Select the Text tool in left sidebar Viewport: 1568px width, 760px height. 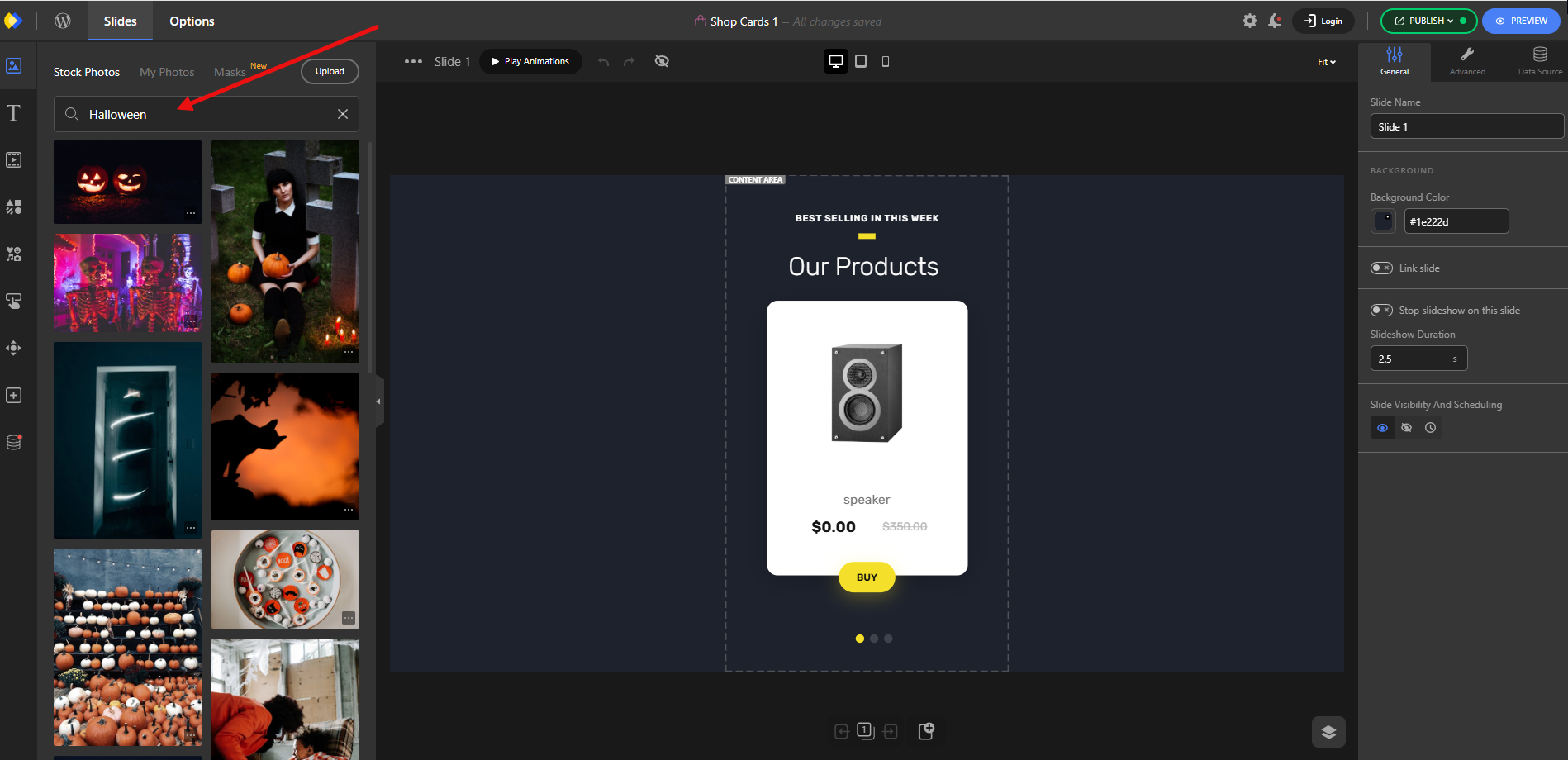coord(14,112)
